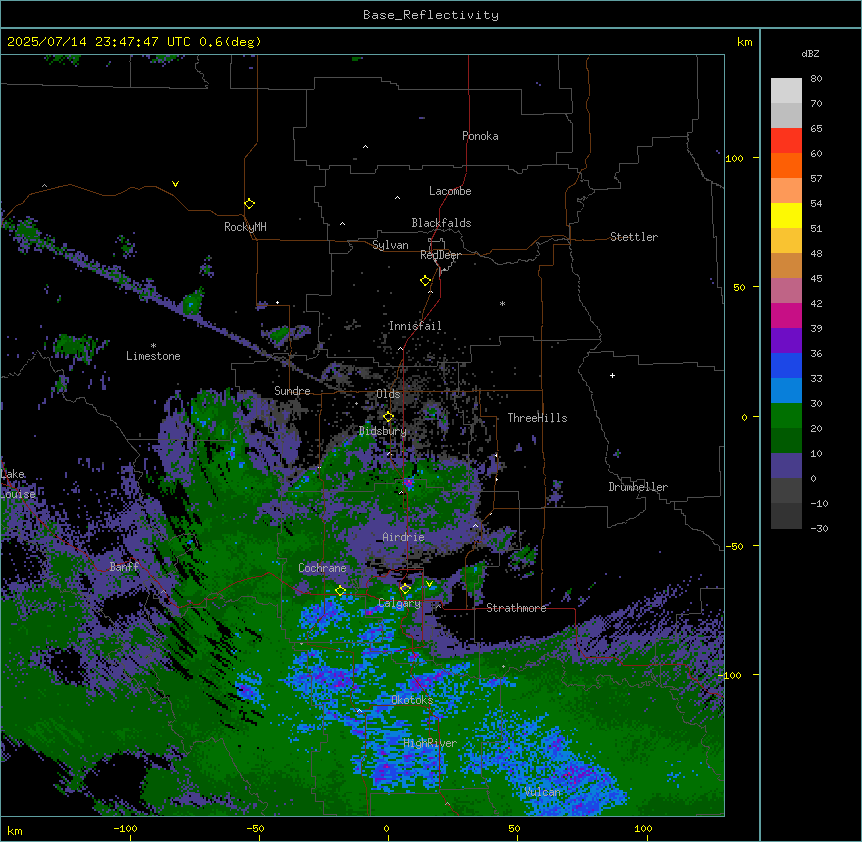The width and height of the screenshot is (862, 842).
Task: Click the -30 value on dBZ legend
Action: (x=819, y=528)
